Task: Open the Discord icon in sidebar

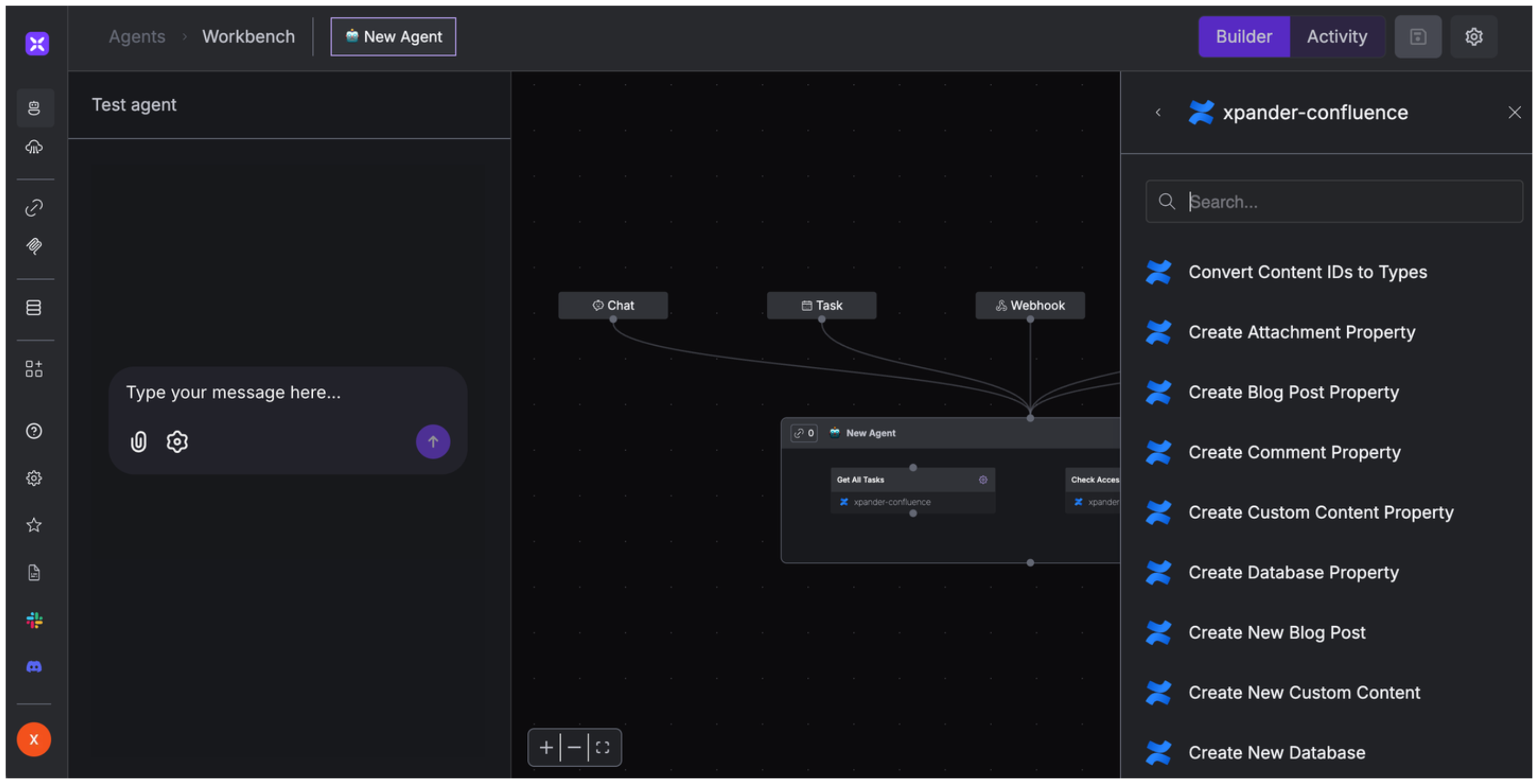Action: 34,666
